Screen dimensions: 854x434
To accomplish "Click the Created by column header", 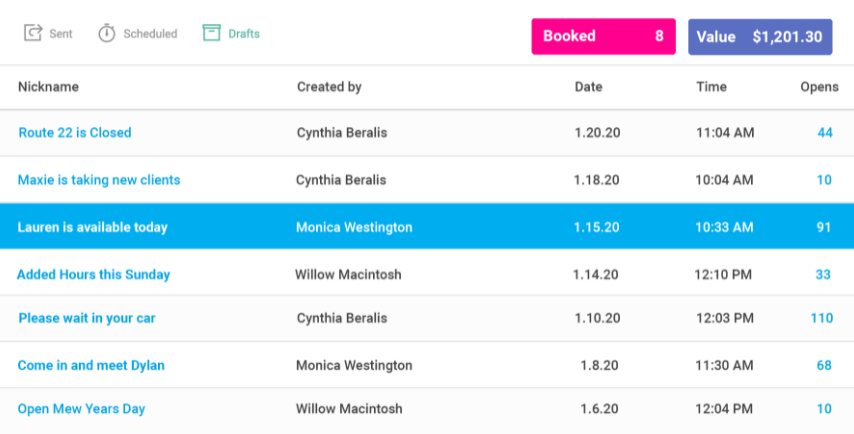I will 329,87.
